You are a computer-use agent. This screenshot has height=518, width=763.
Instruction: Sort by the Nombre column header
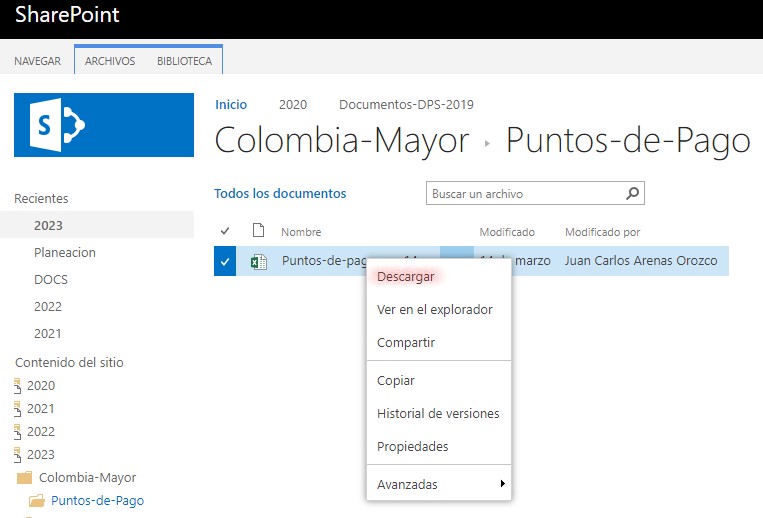(x=301, y=232)
